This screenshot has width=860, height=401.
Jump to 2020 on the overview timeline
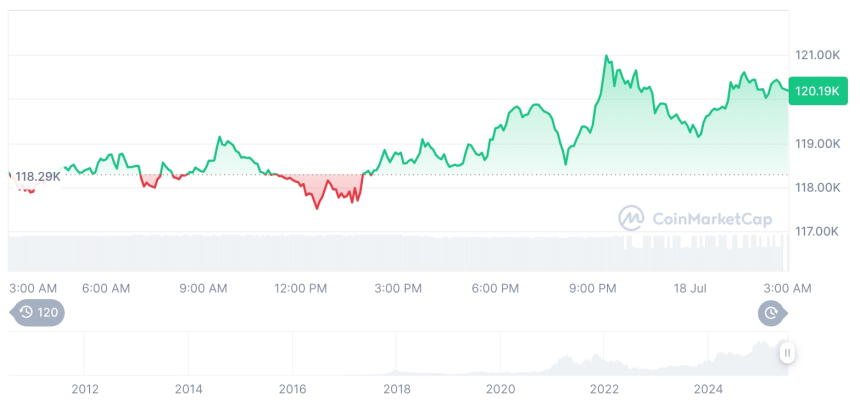(500, 388)
